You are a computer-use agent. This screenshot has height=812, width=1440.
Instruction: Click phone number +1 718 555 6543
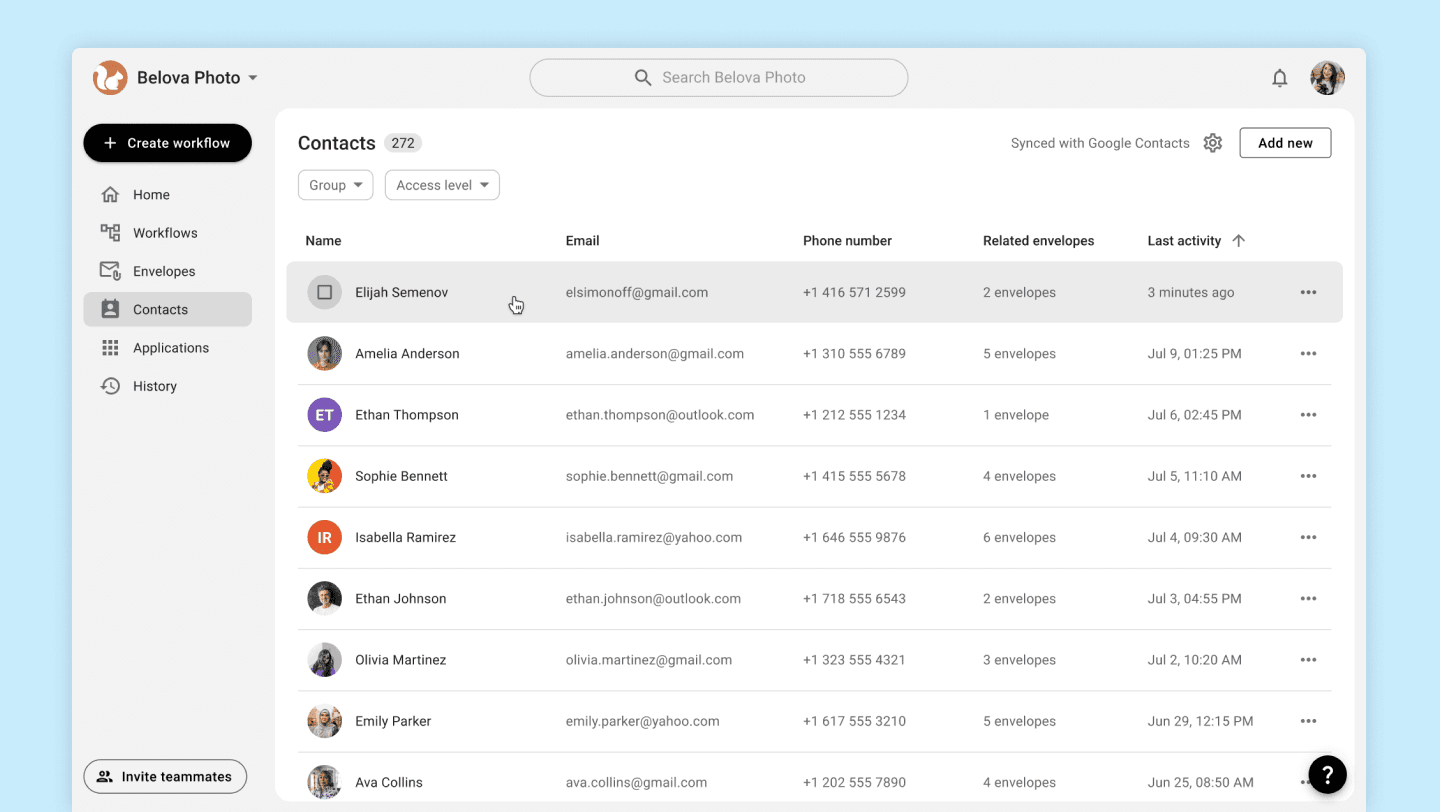[854, 599]
